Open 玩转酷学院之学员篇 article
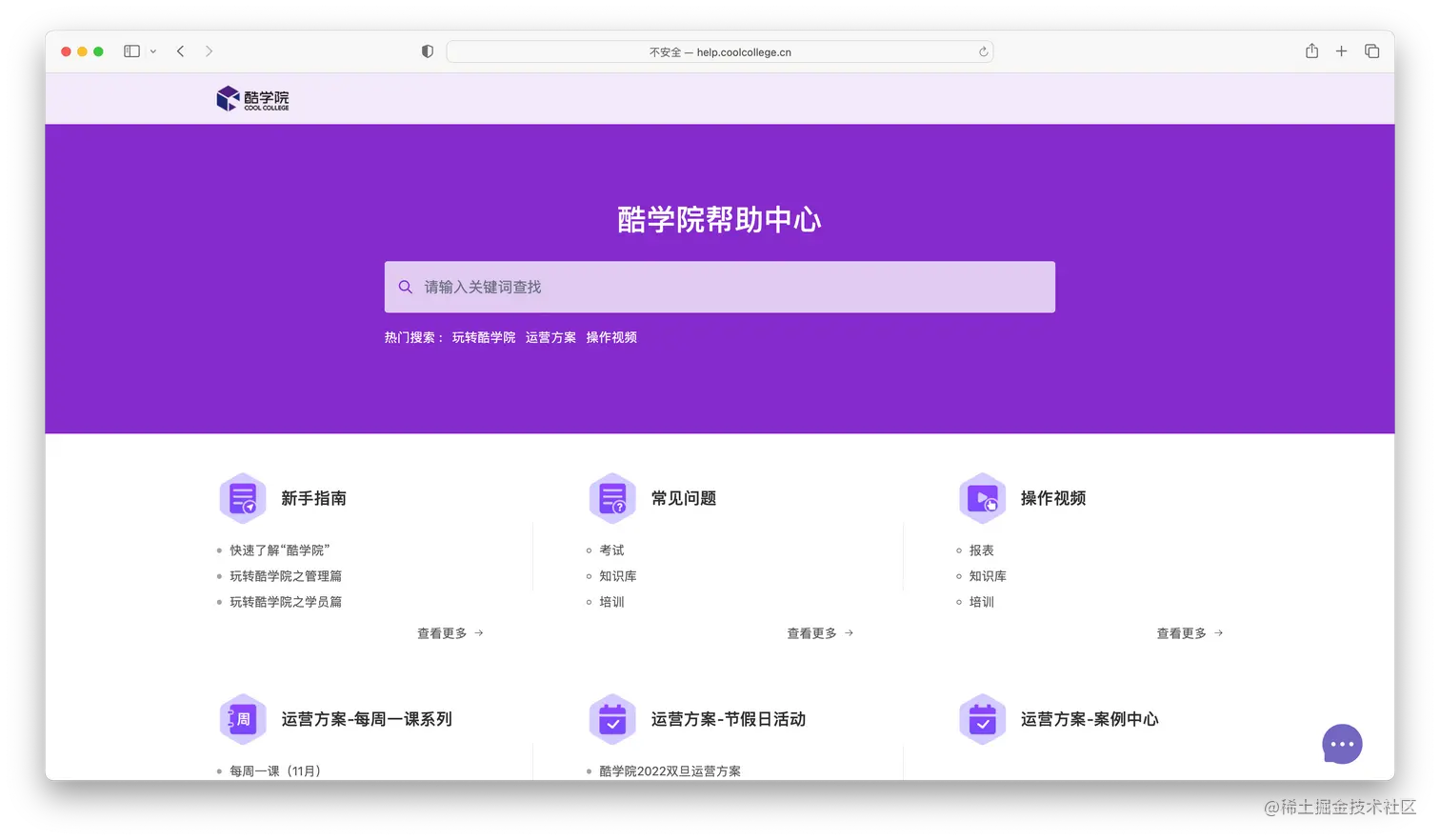The width and height of the screenshot is (1440, 840). tap(286, 602)
